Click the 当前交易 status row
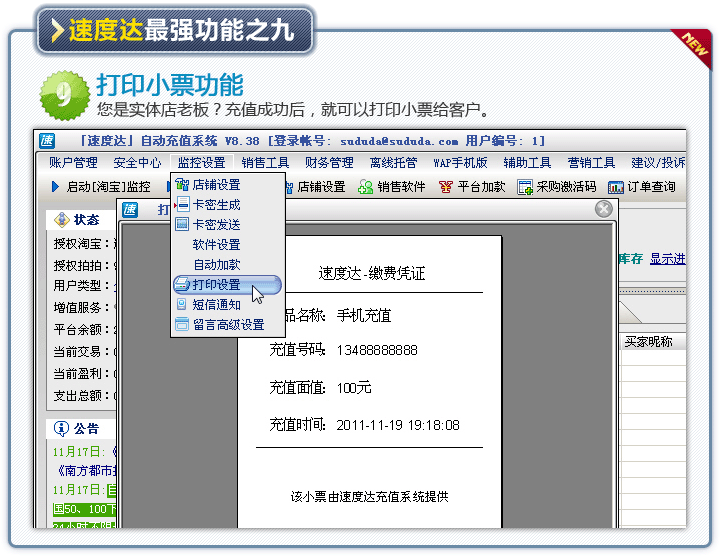 click(x=84, y=351)
